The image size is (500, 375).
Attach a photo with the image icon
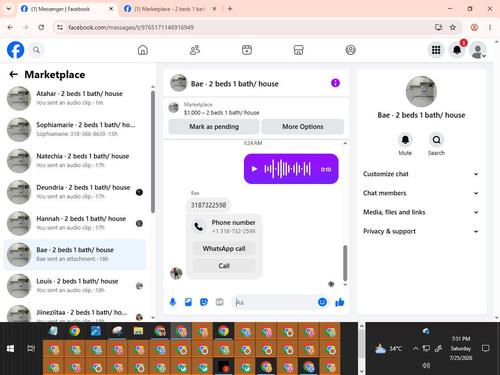pyautogui.click(x=188, y=302)
